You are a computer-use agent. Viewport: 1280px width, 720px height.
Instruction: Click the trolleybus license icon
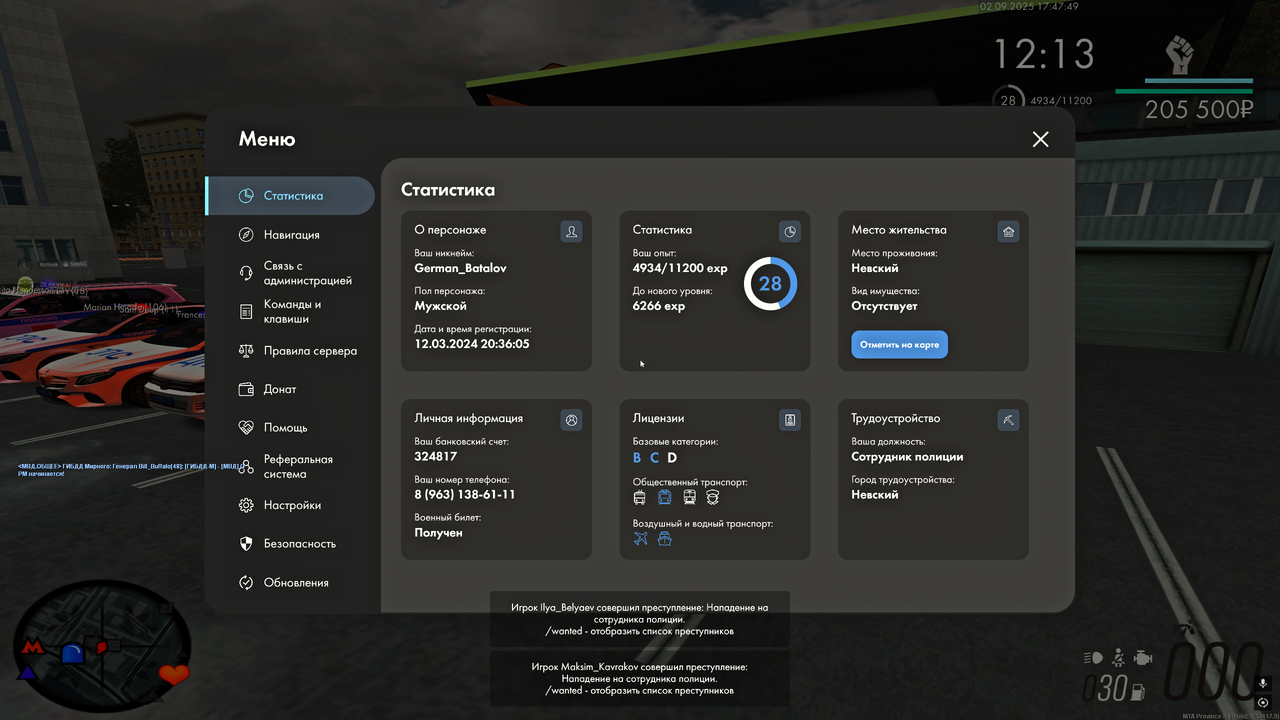[x=640, y=497]
